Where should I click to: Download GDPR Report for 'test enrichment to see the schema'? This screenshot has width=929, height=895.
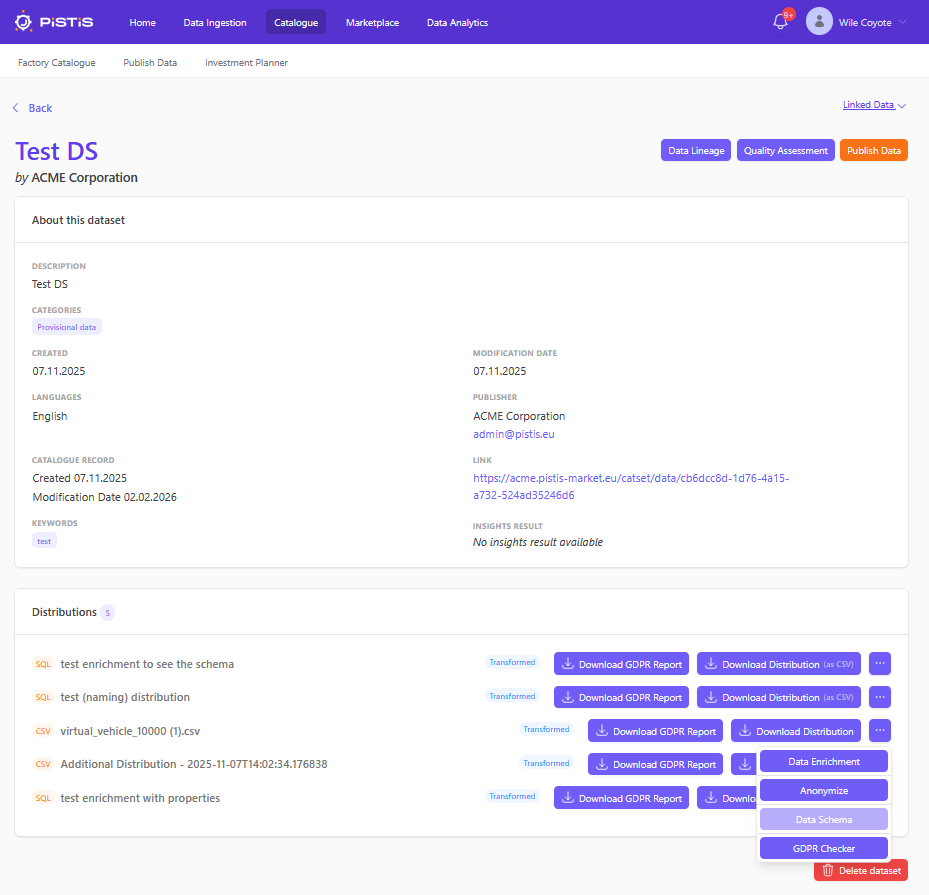click(621, 664)
